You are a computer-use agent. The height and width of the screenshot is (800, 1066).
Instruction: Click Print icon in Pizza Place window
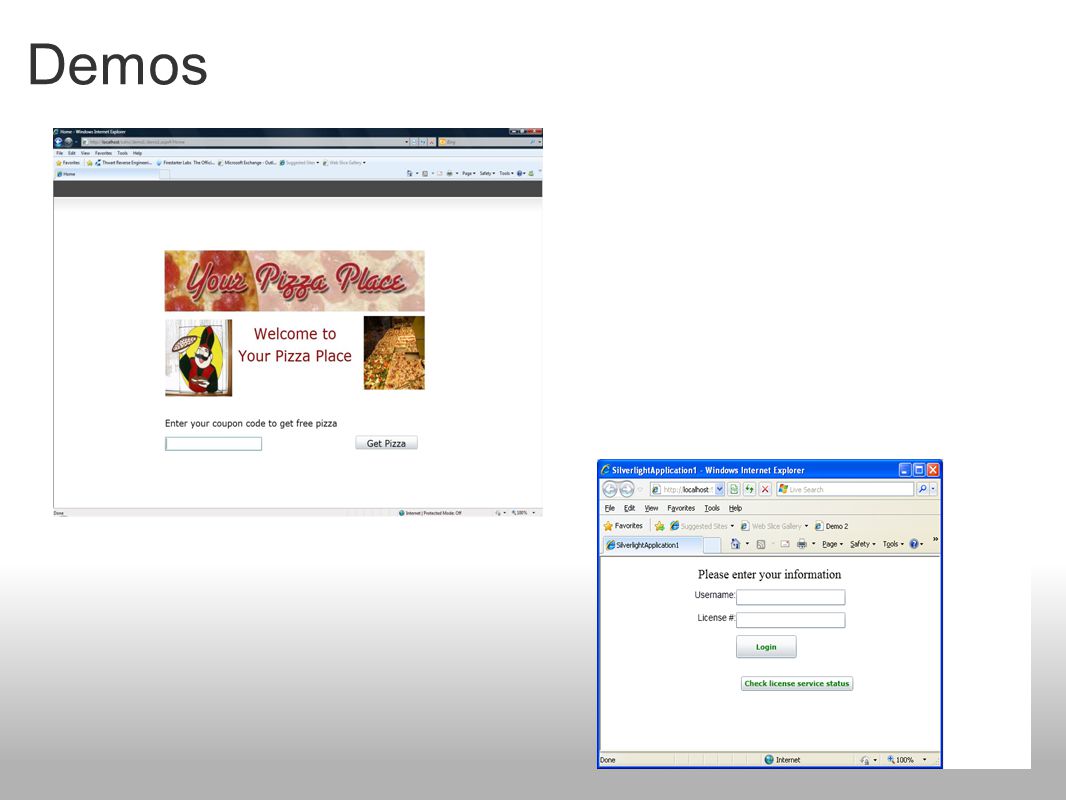click(x=449, y=173)
